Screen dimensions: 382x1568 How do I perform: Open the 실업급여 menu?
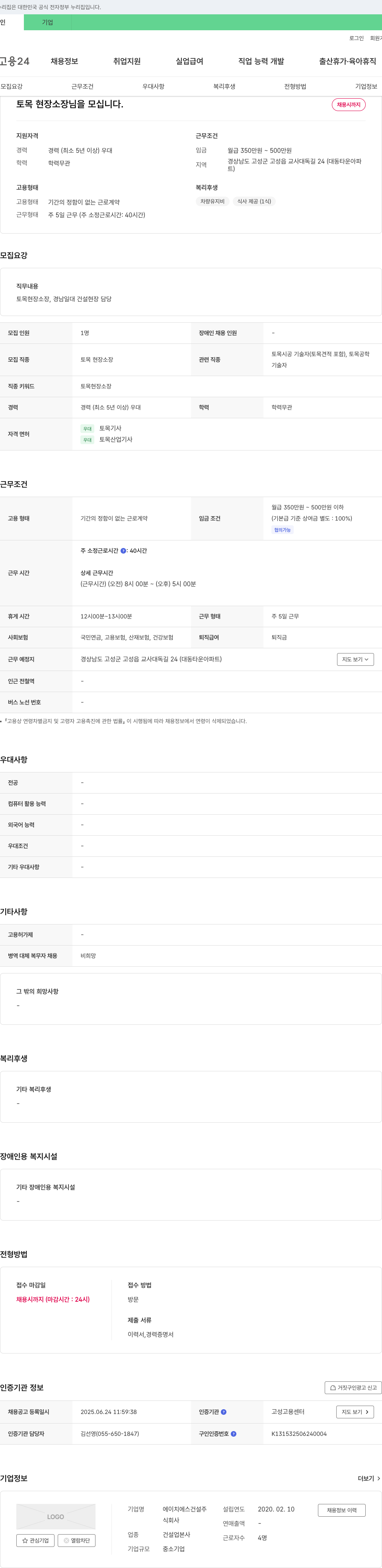(x=189, y=61)
